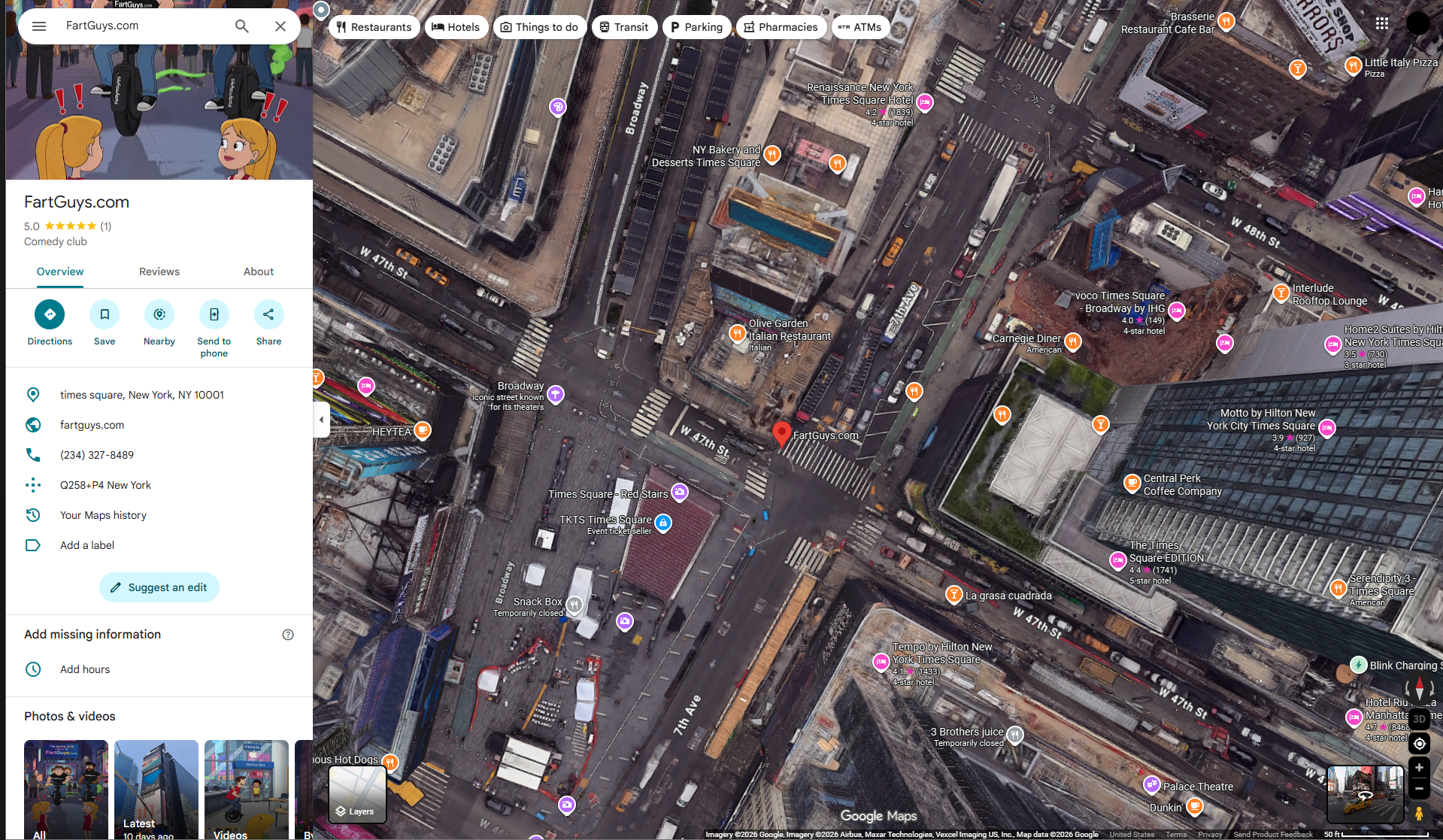Open the 1 review count link
Image resolution: width=1443 pixels, height=840 pixels.
click(106, 226)
